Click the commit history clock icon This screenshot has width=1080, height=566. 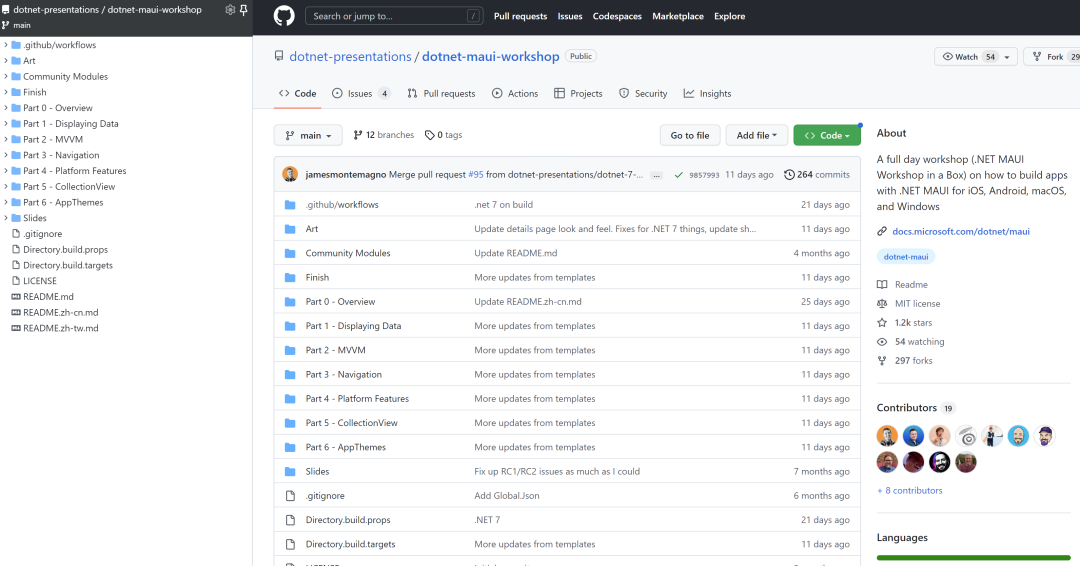click(789, 174)
